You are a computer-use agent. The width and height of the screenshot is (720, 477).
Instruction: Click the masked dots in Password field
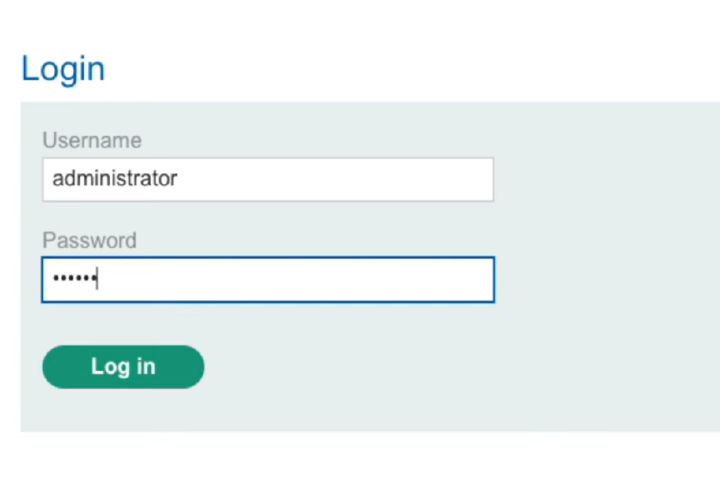[73, 279]
